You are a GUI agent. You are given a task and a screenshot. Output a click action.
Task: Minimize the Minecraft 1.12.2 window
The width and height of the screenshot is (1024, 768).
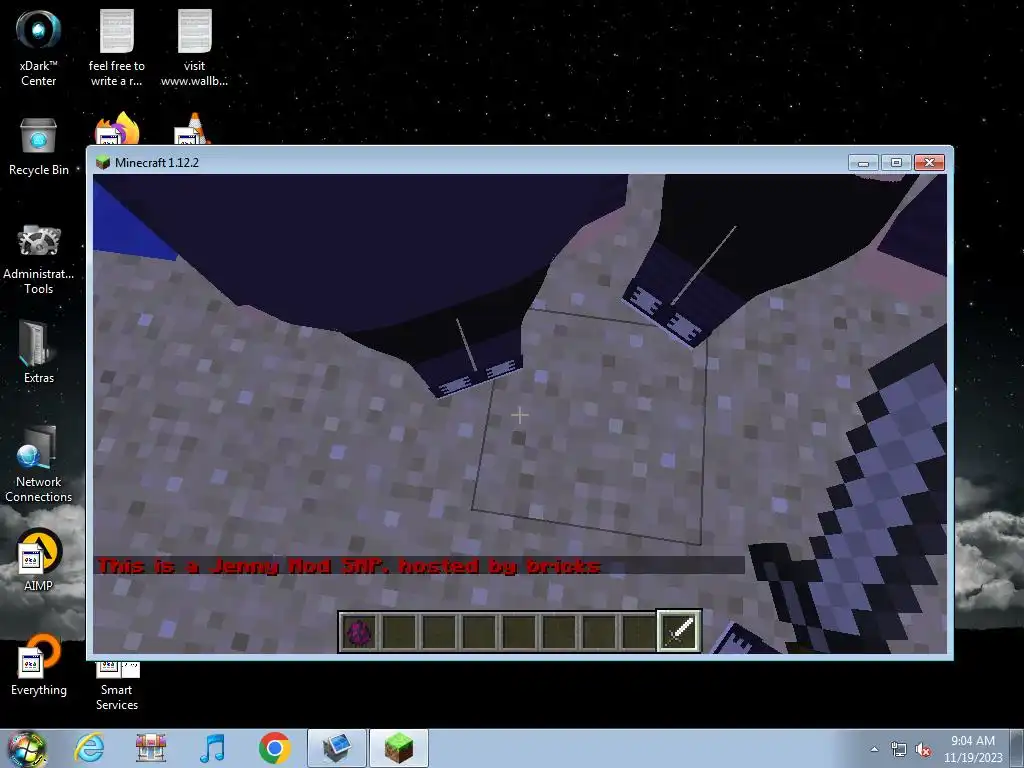coord(863,163)
